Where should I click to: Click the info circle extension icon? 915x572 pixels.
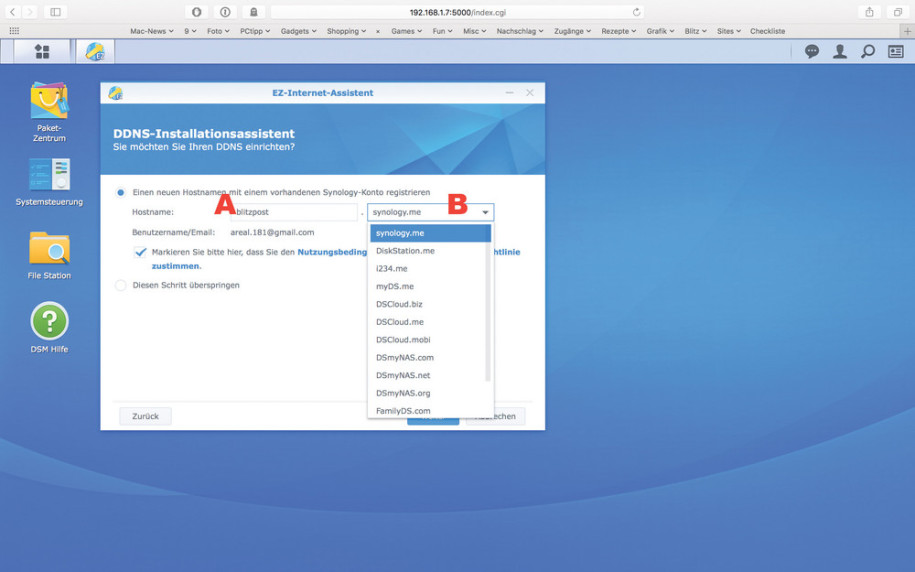point(225,12)
